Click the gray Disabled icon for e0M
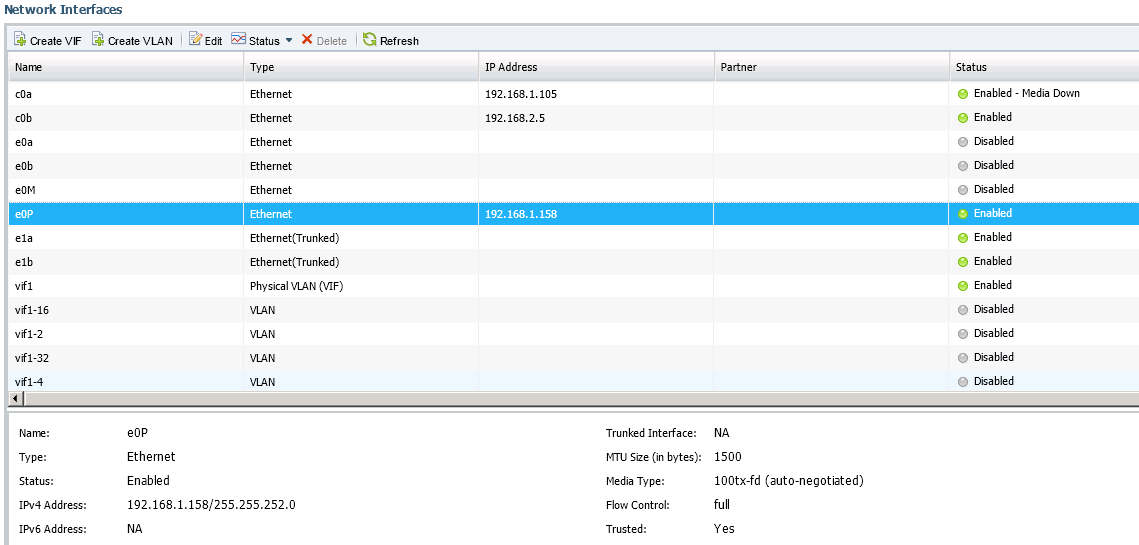Image resolution: width=1139 pixels, height=545 pixels. point(963,190)
